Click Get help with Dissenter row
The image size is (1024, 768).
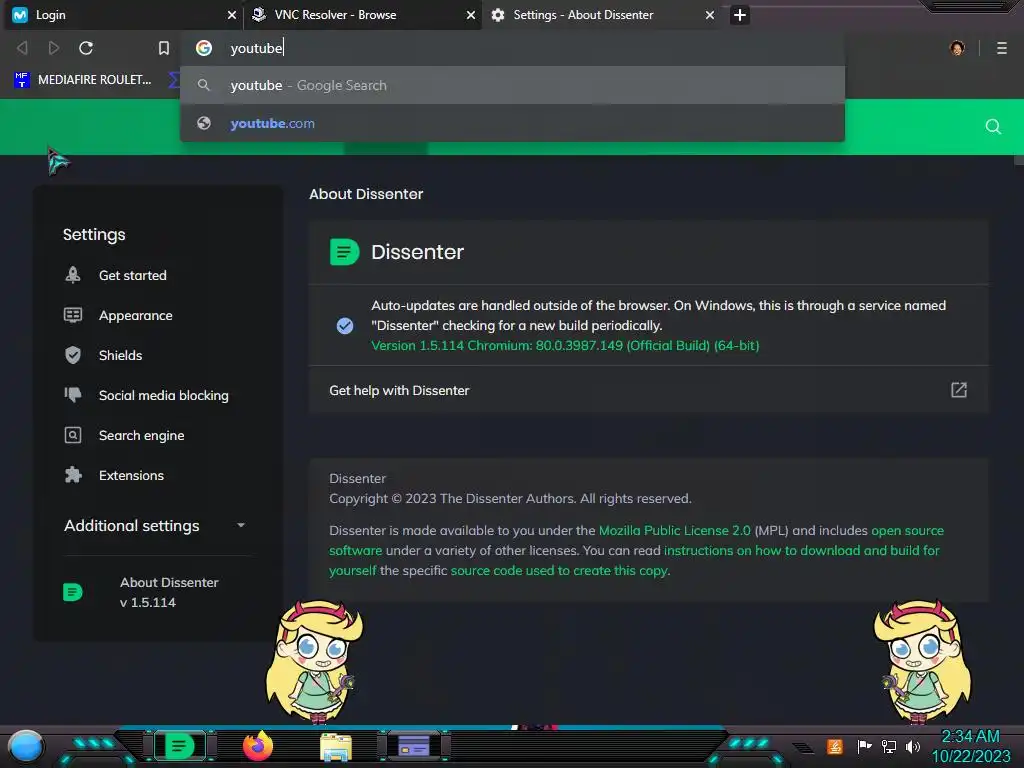648,390
